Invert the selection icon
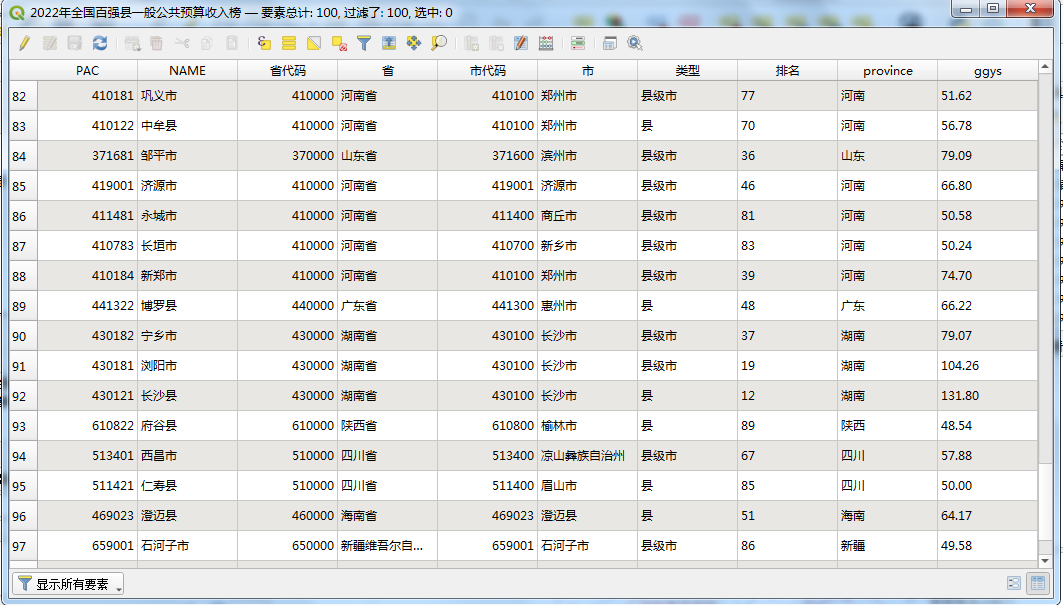 coord(314,43)
